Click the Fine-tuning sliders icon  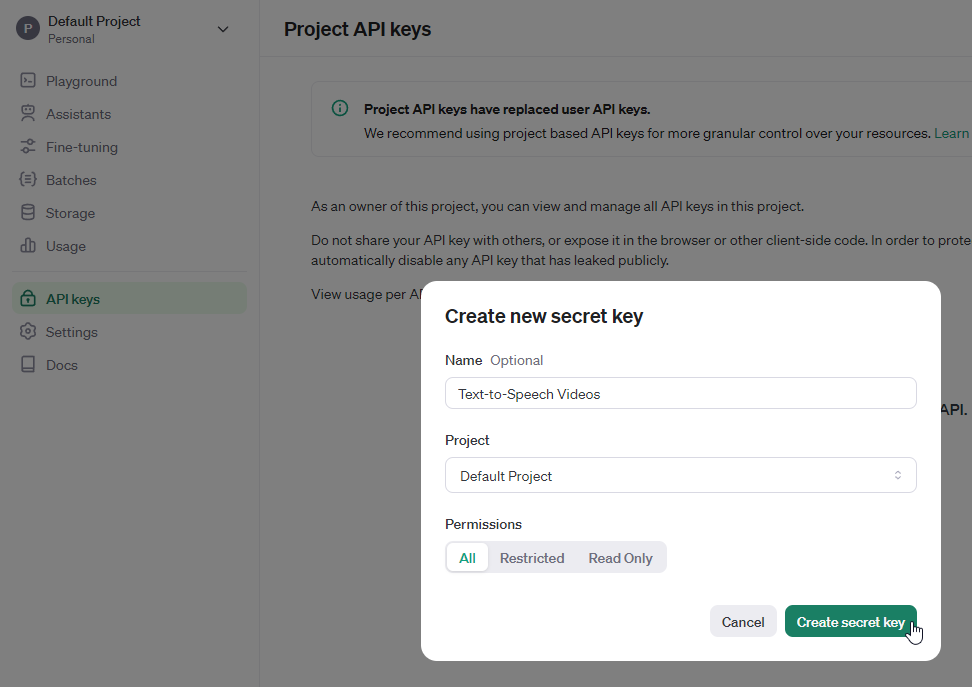click(x=28, y=147)
